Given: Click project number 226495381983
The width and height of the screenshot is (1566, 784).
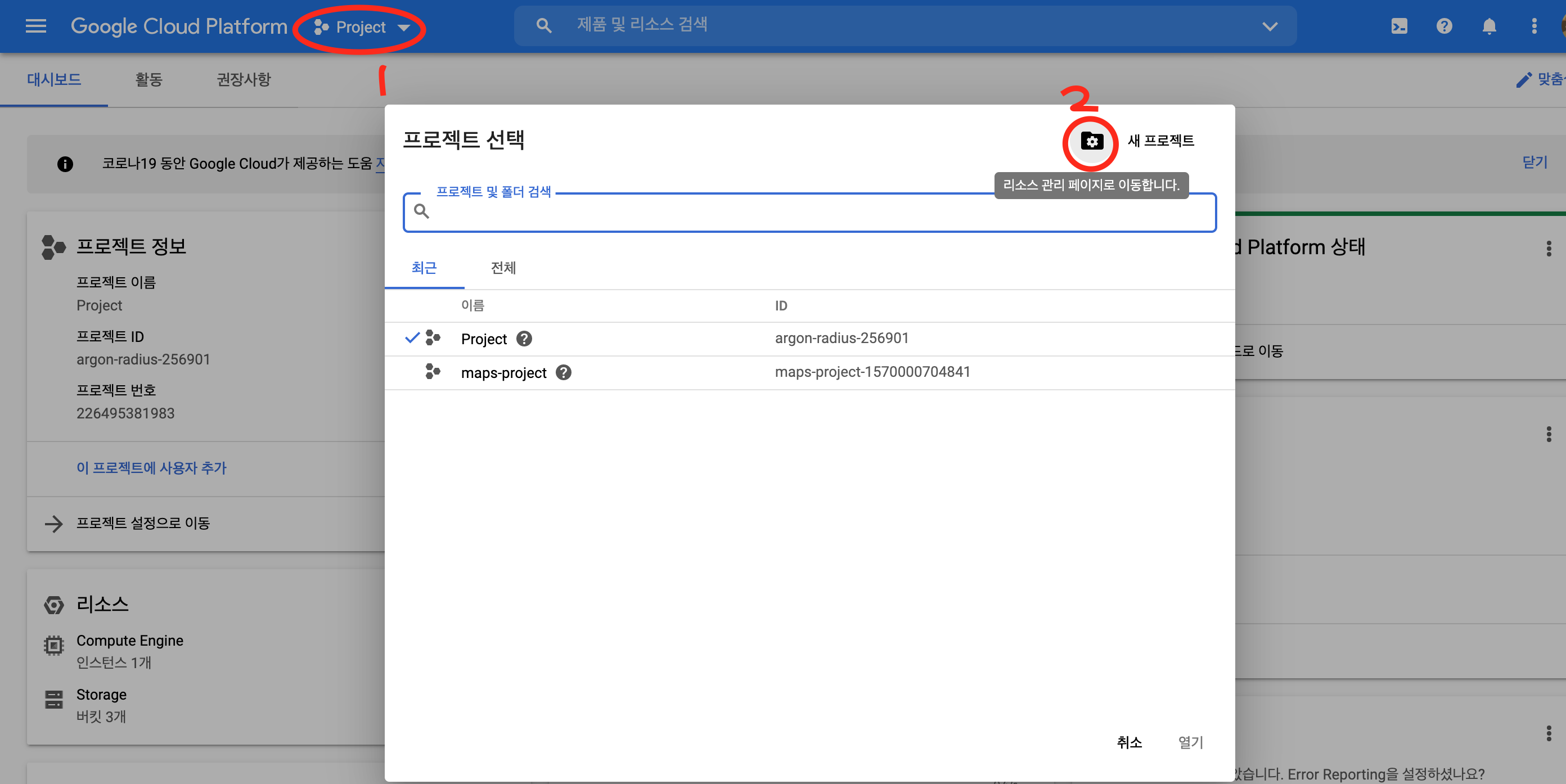Looking at the screenshot, I should pyautogui.click(x=125, y=414).
